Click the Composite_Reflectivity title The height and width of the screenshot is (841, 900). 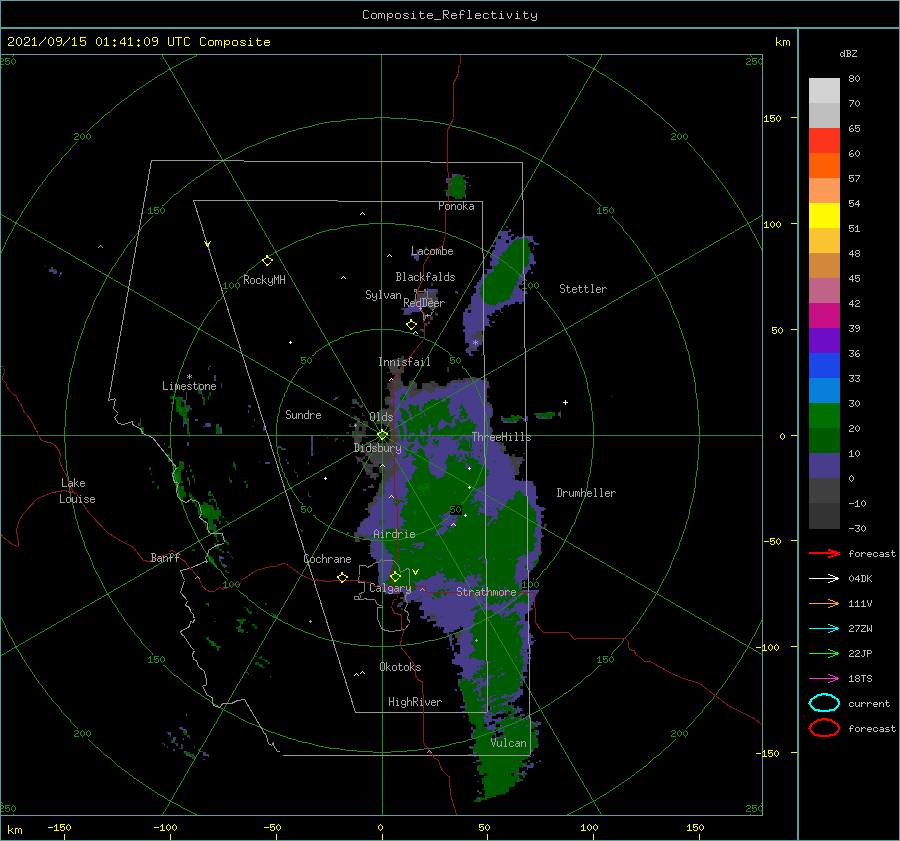[450, 15]
